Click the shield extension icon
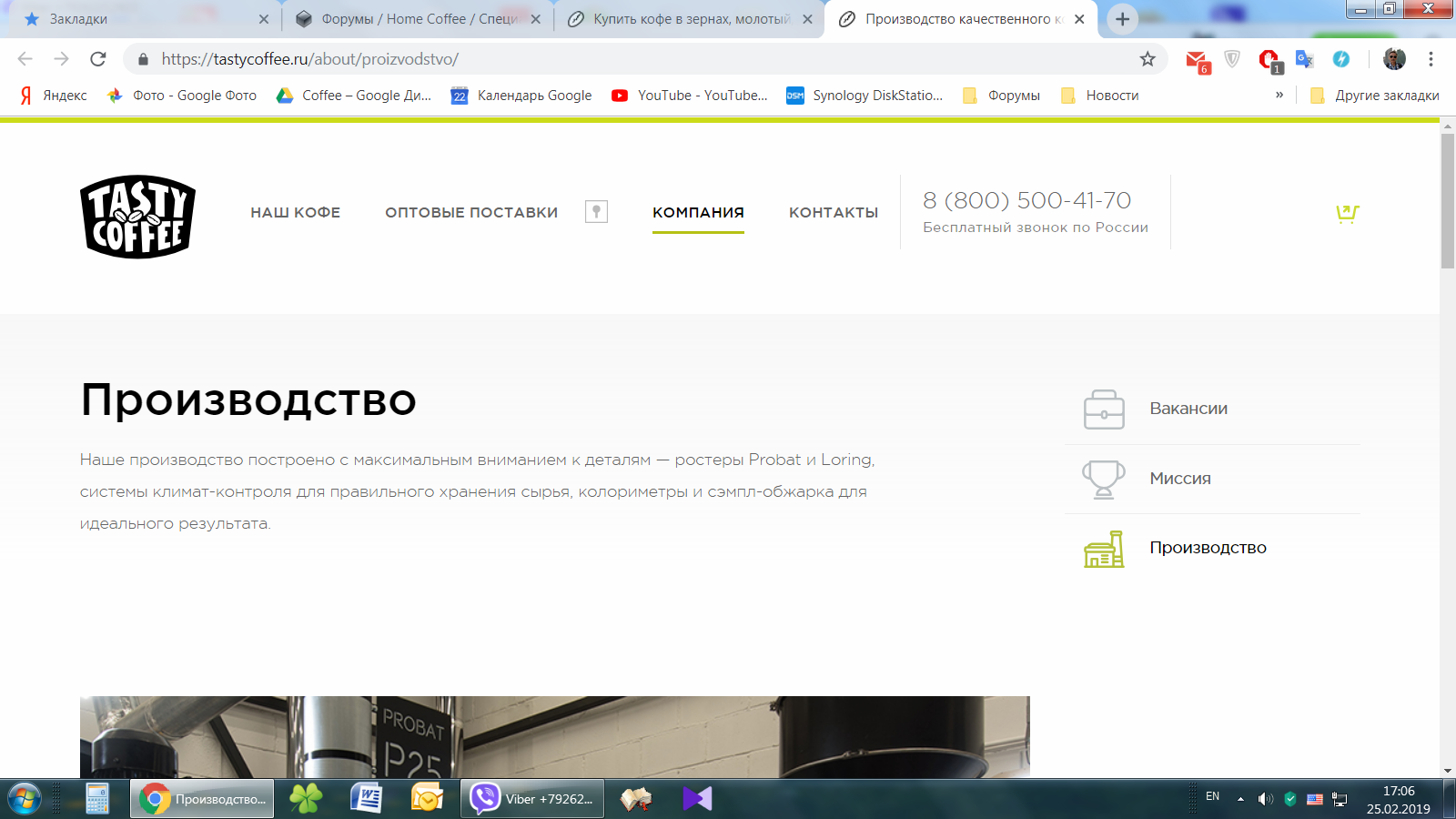This screenshot has width=1456, height=819. click(1232, 59)
